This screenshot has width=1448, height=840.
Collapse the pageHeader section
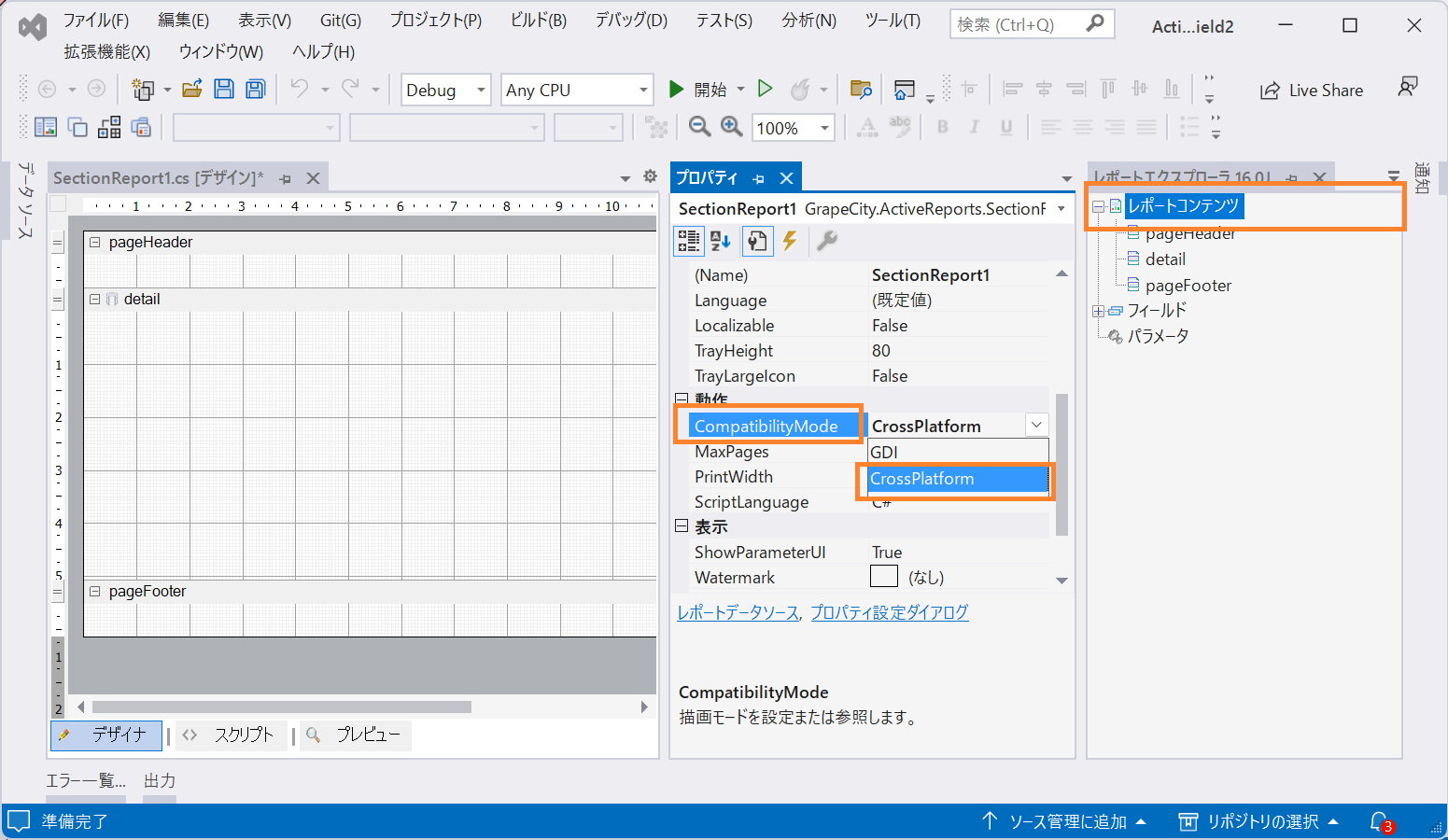click(94, 242)
